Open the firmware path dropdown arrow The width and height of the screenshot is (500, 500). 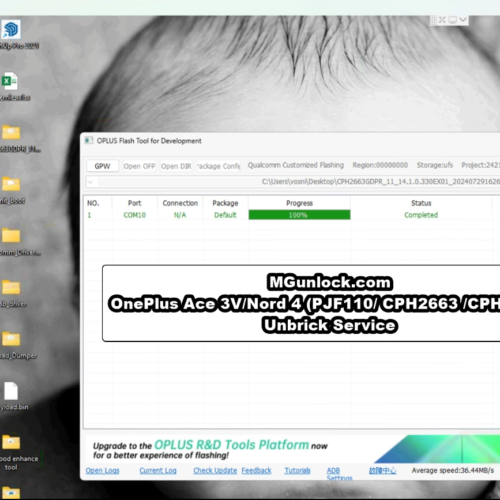click(x=90, y=182)
